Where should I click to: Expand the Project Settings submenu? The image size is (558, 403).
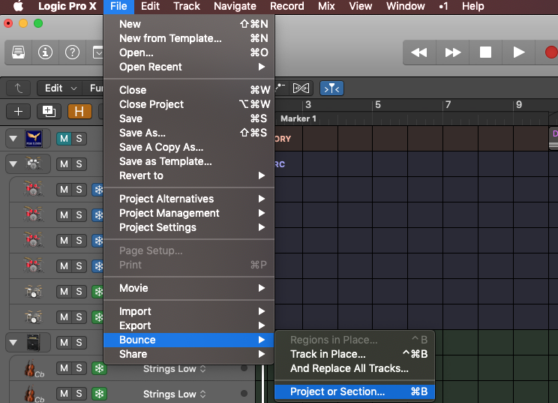189,227
